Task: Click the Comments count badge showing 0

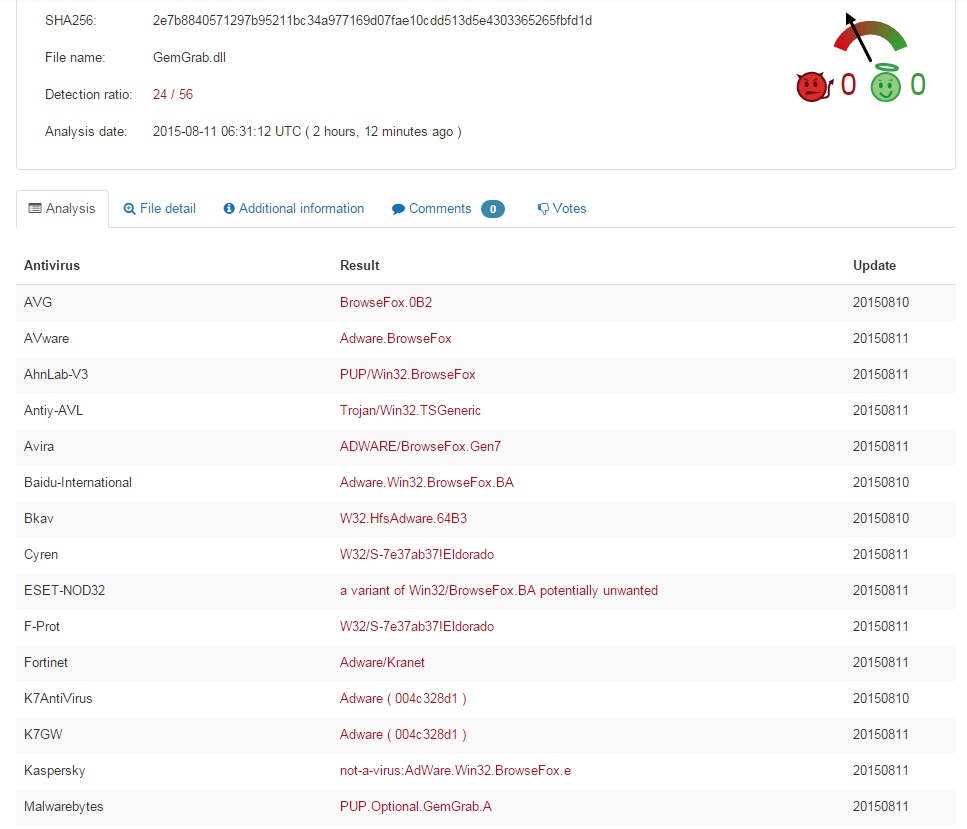Action: point(493,209)
